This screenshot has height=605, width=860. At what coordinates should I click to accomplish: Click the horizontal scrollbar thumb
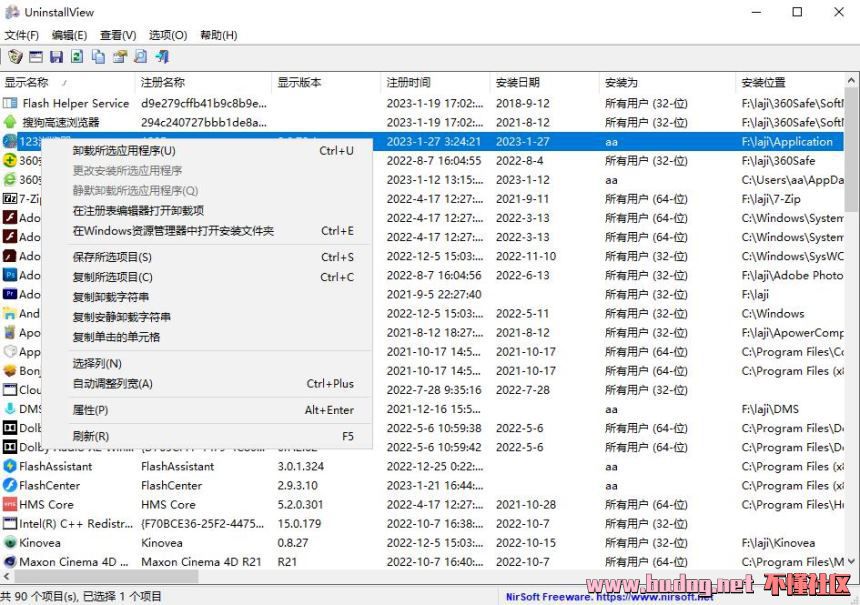(x=106, y=576)
